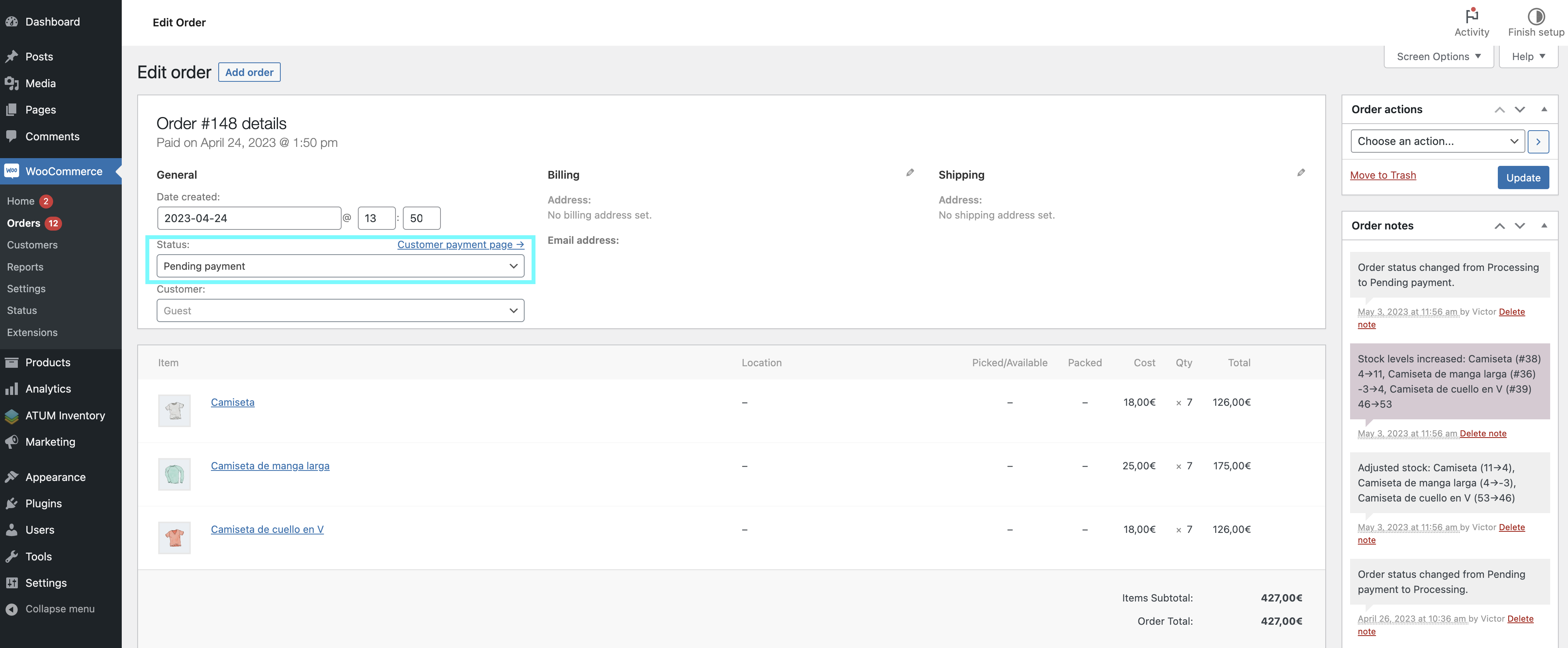Open the Customer dropdown showing Guest
The width and height of the screenshot is (1568, 648).
coord(340,310)
